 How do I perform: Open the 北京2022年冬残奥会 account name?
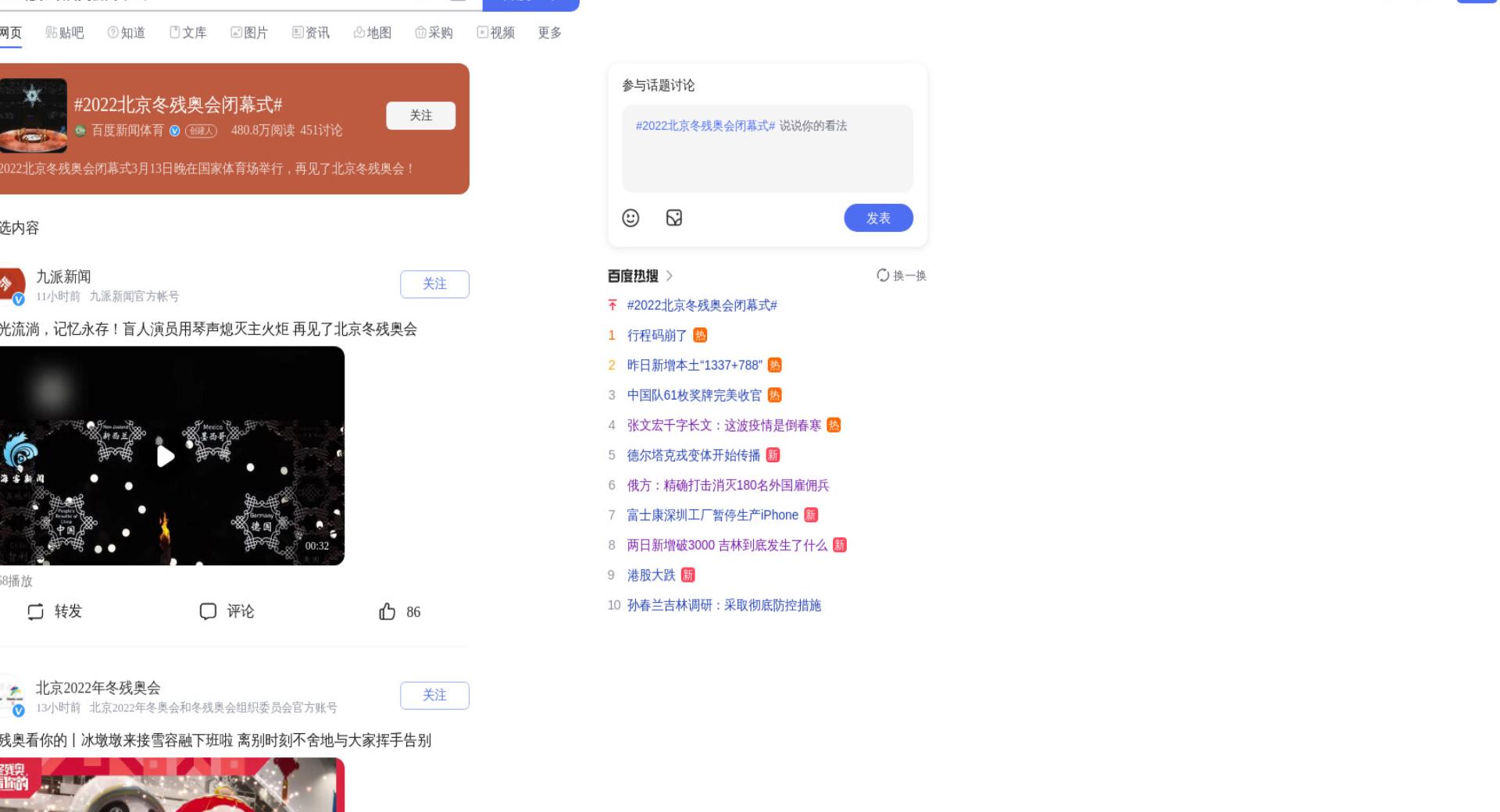(x=98, y=688)
